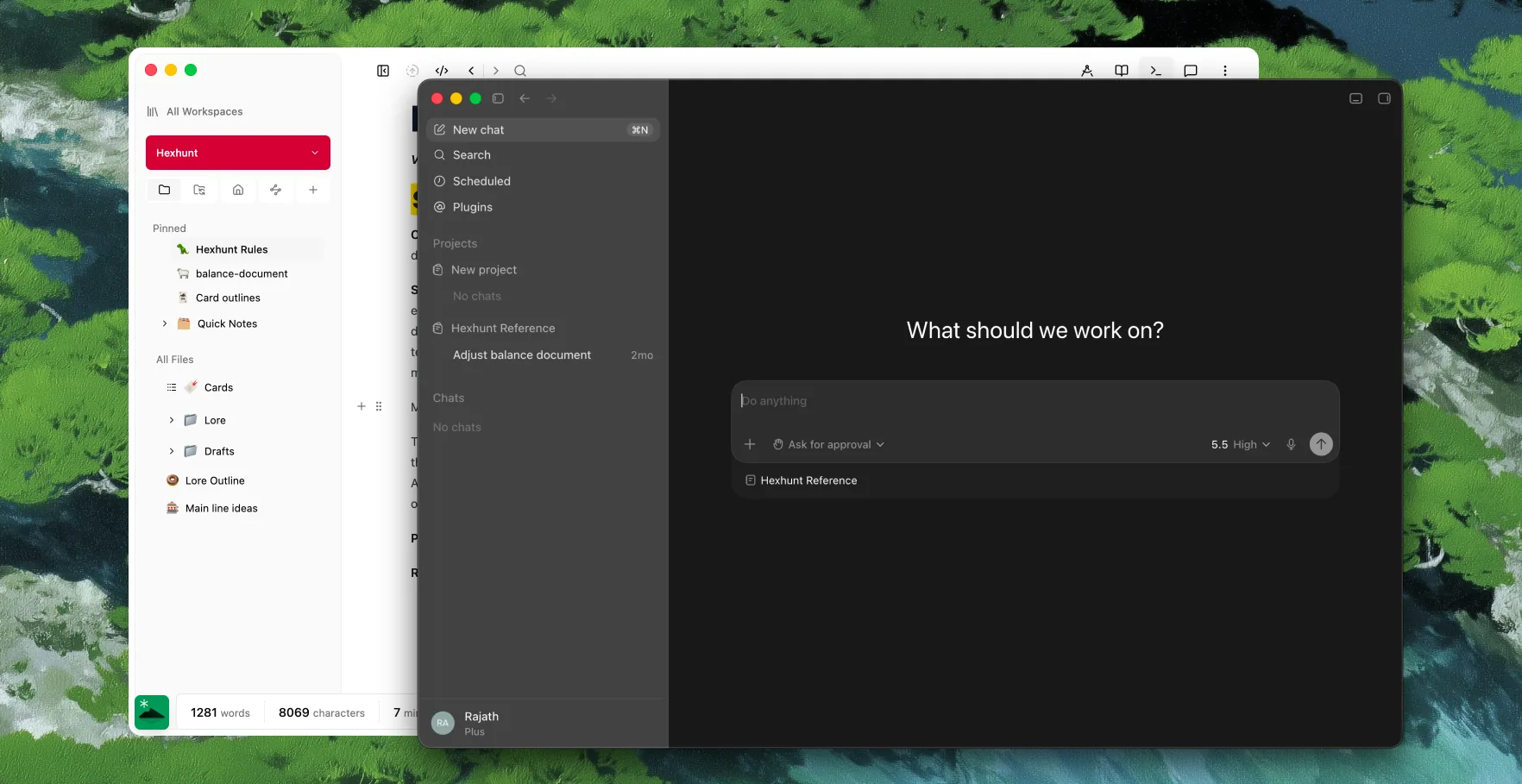This screenshot has width=1522, height=784.
Task: Toggle the sidebar in the notes window toolbar
Action: [x=383, y=71]
